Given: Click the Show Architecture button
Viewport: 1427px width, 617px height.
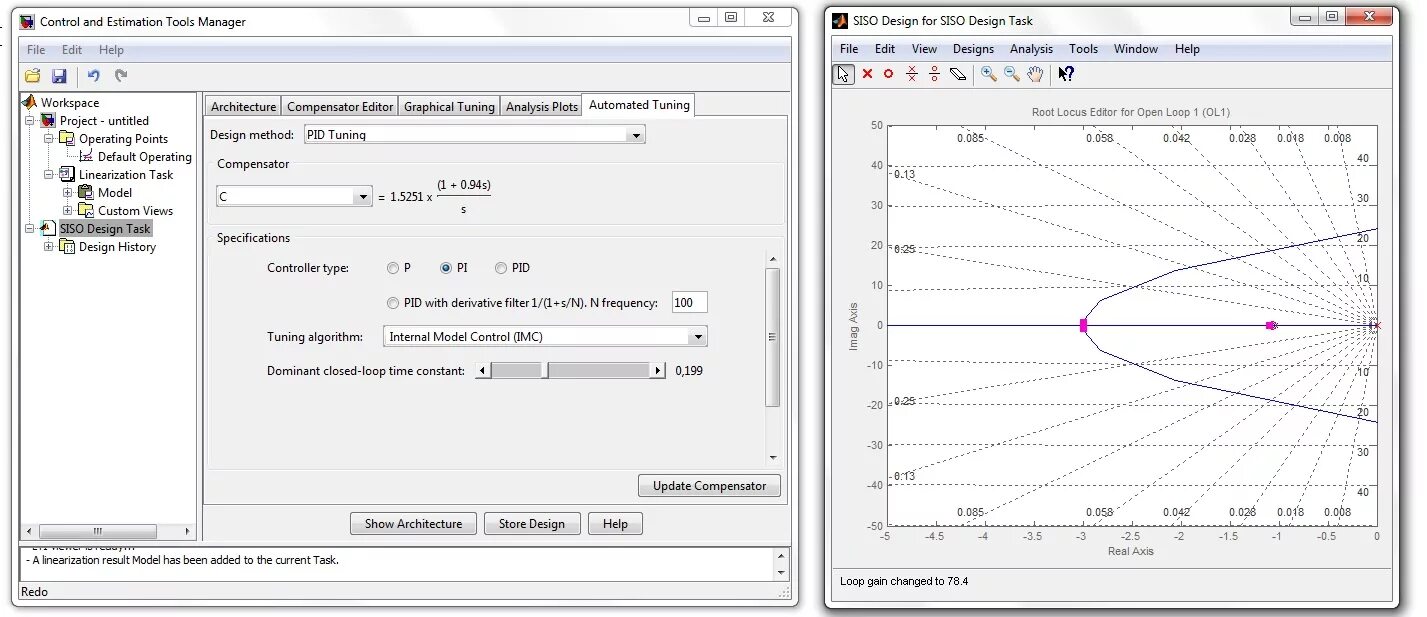Looking at the screenshot, I should tap(413, 524).
